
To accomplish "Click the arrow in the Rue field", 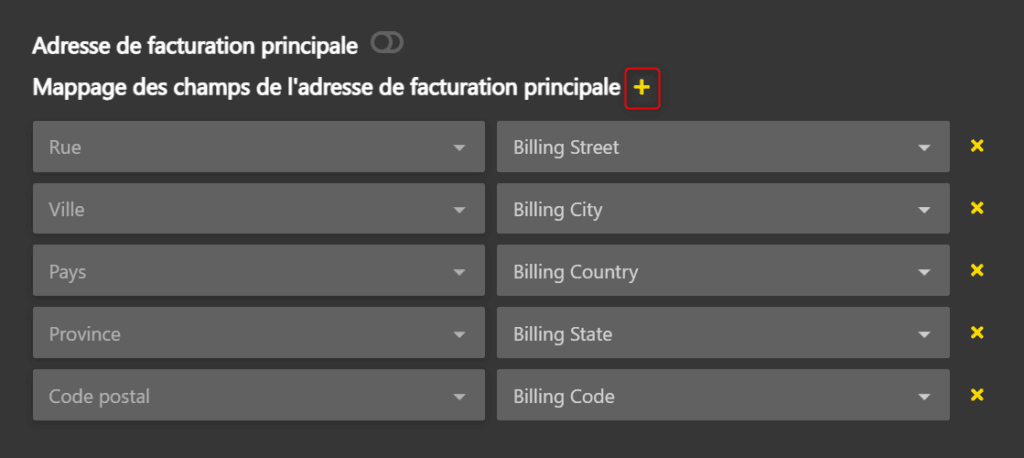I will pos(459,148).
